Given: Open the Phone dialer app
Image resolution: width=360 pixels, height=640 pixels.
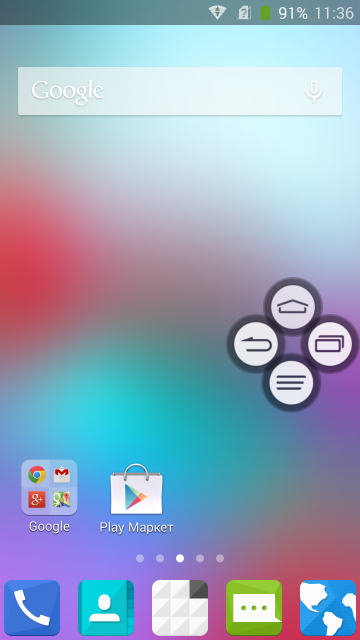Looking at the screenshot, I should (32, 608).
